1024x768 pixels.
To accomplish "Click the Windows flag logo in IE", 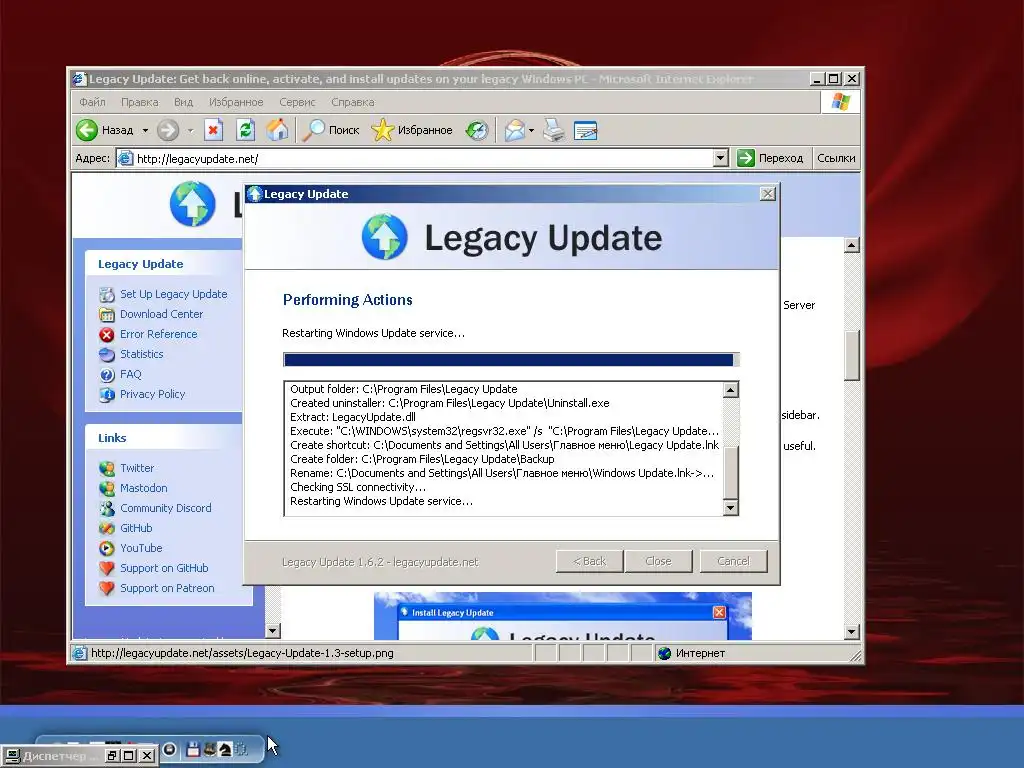I will 840,102.
